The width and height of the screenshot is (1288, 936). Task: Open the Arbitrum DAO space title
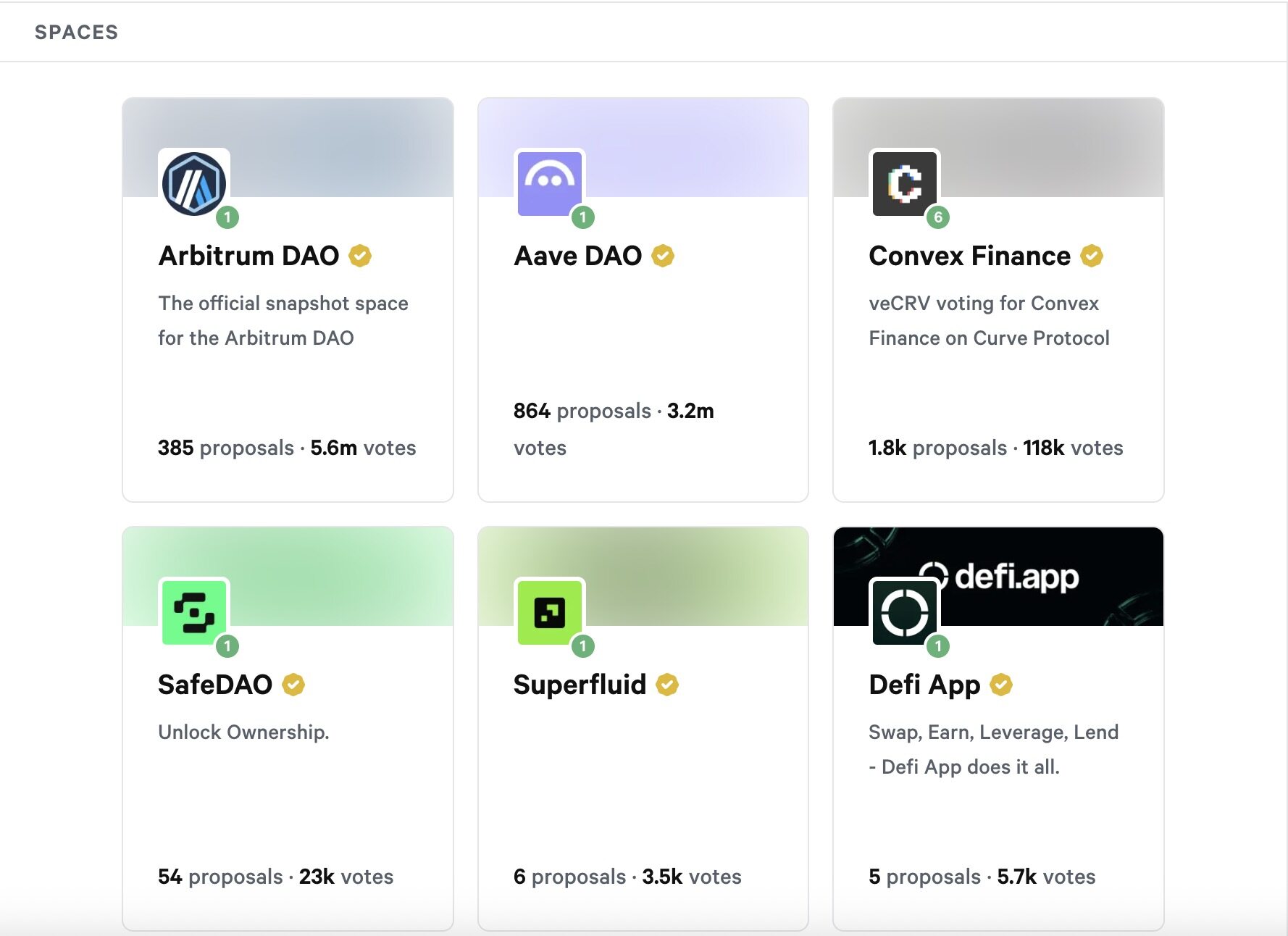(248, 256)
